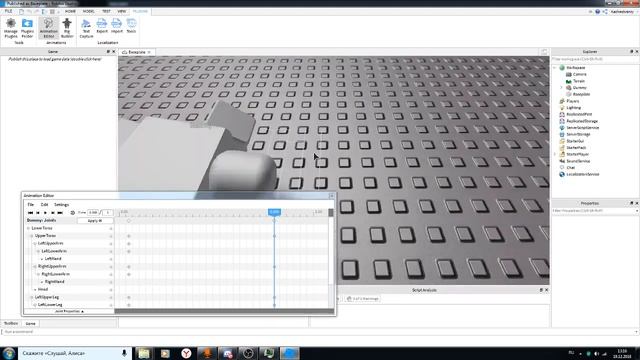Image resolution: width=640 pixels, height=360 pixels.
Task: Expand the Joint Properties panel
Action: coord(69,311)
